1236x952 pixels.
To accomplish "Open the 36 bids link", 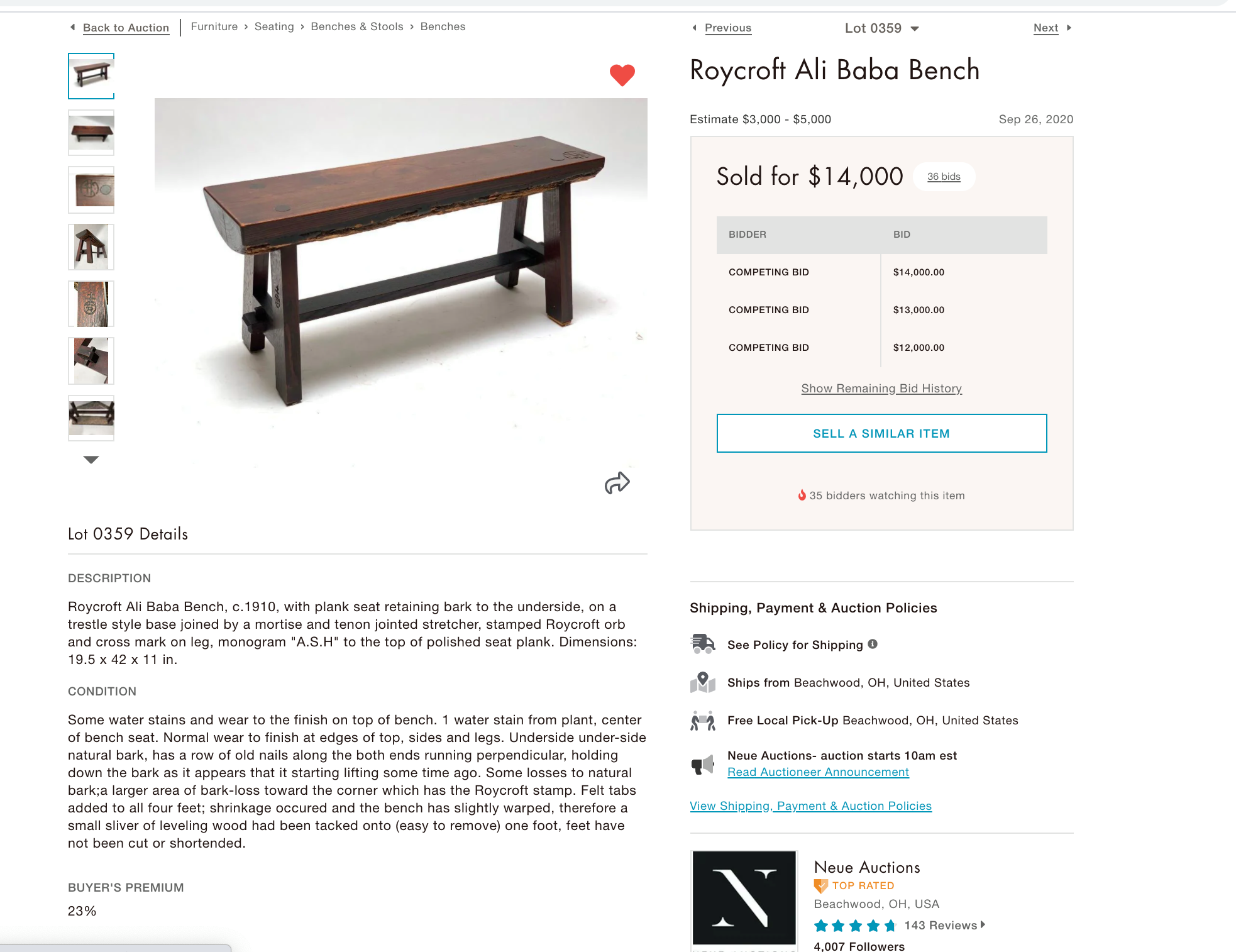I will click(x=944, y=177).
